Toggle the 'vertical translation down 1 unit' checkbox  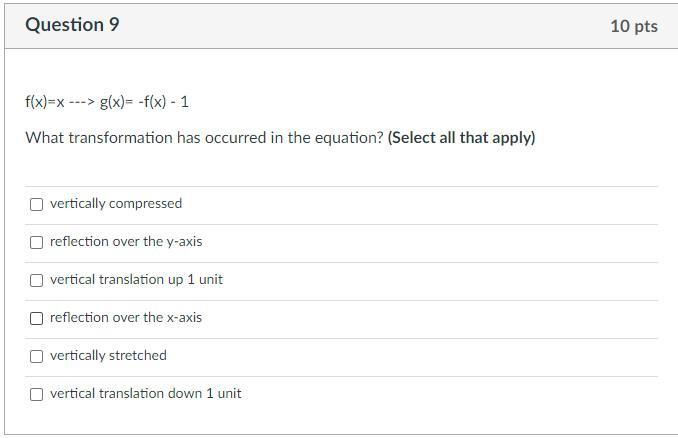37,394
